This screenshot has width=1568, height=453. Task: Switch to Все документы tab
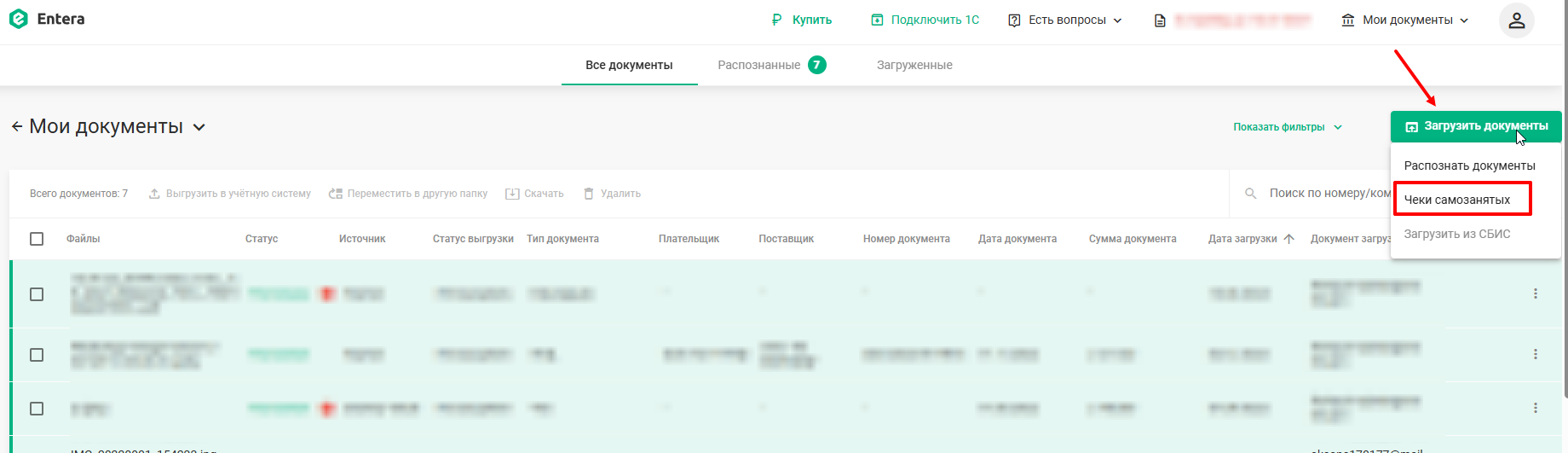[629, 65]
